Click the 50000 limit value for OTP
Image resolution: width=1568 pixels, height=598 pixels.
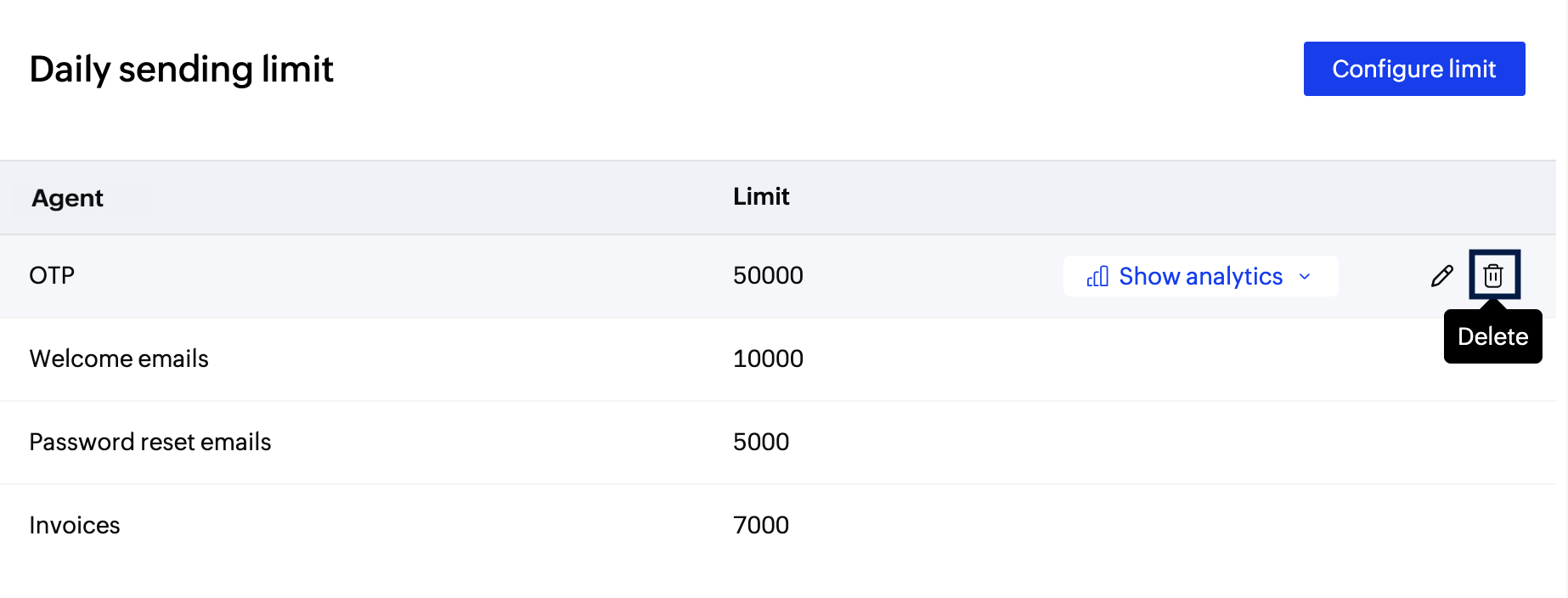point(768,275)
